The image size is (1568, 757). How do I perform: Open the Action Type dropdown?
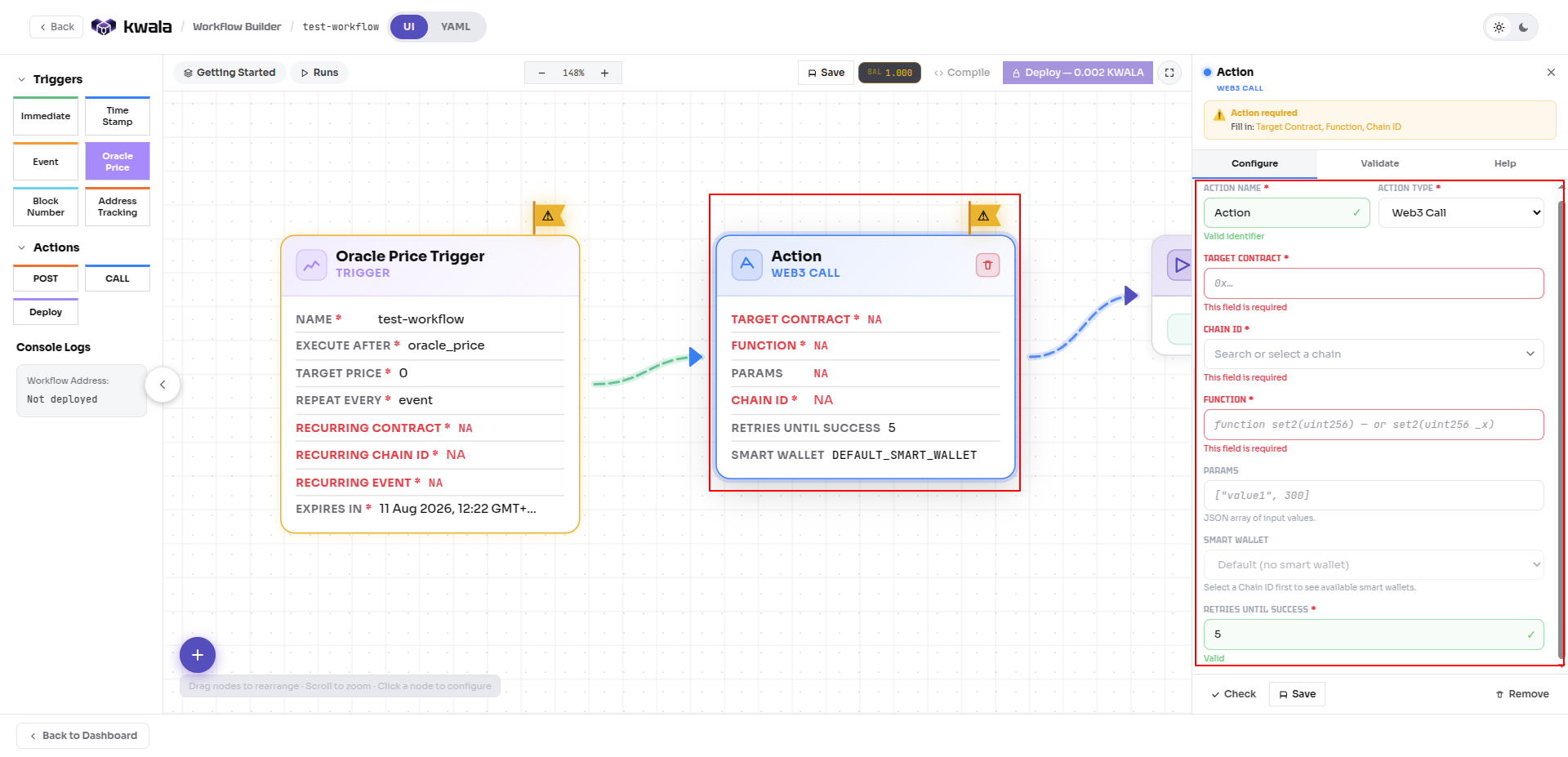point(1461,213)
